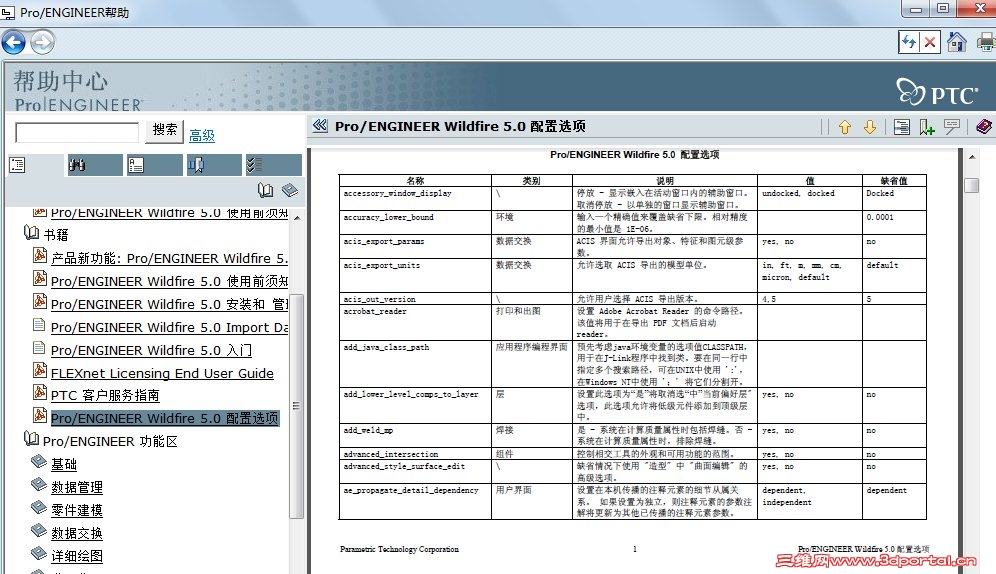Switch to the binoculars search tab
The height and width of the screenshot is (574, 996).
95,165
